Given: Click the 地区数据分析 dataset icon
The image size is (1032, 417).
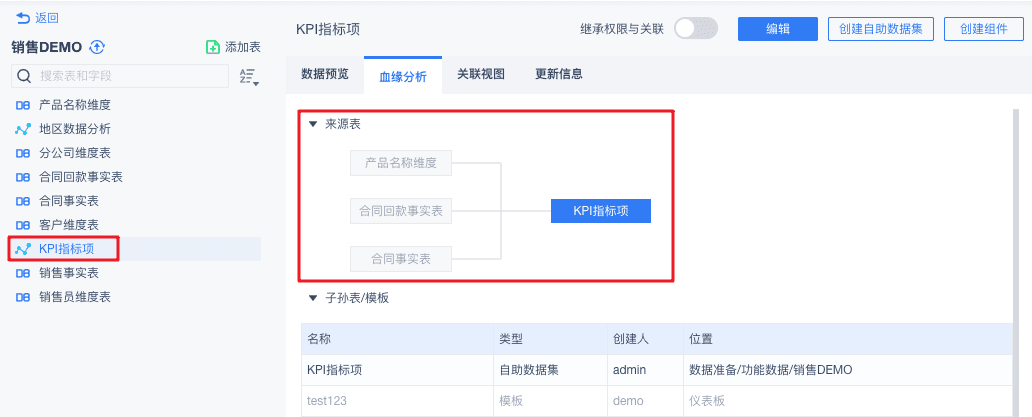Looking at the screenshot, I should pos(24,129).
